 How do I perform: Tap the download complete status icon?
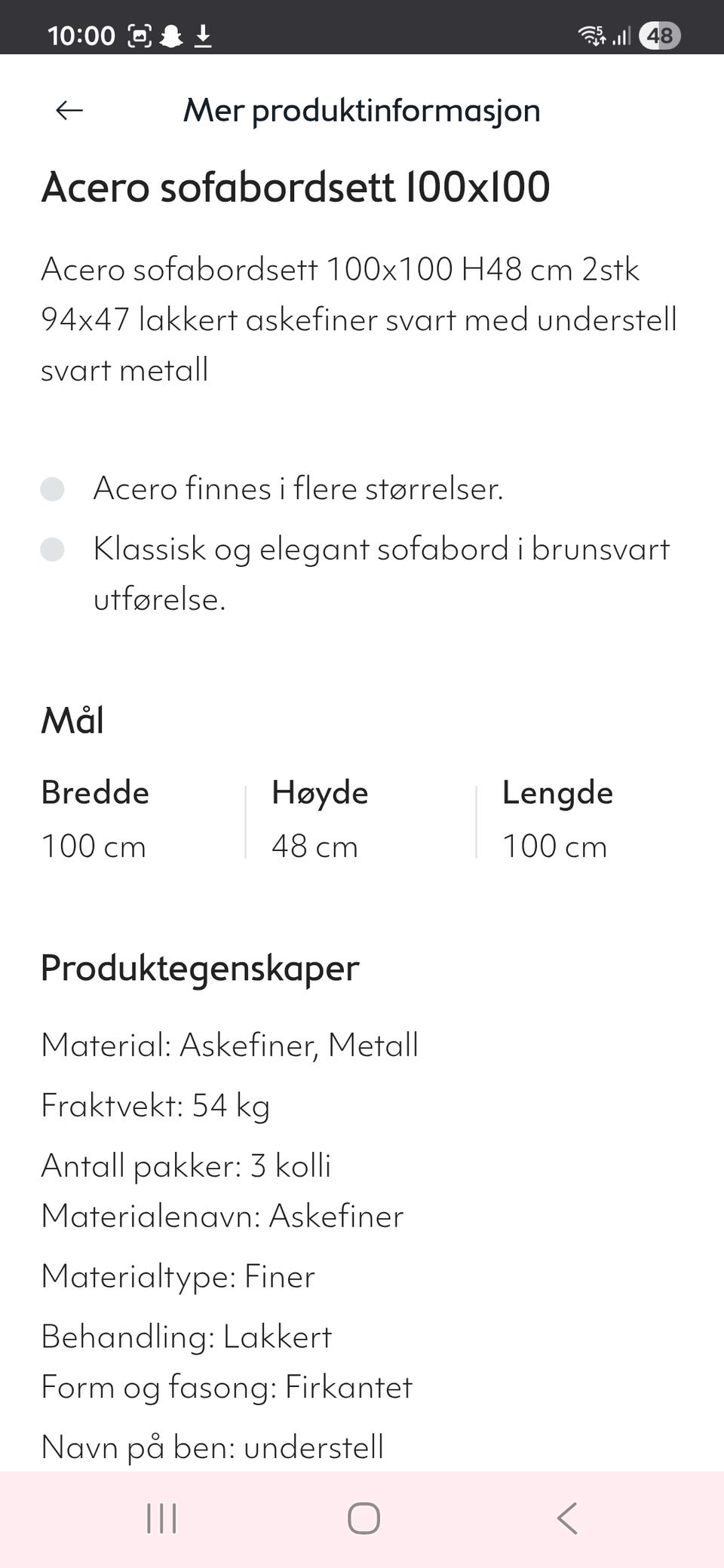(x=202, y=34)
